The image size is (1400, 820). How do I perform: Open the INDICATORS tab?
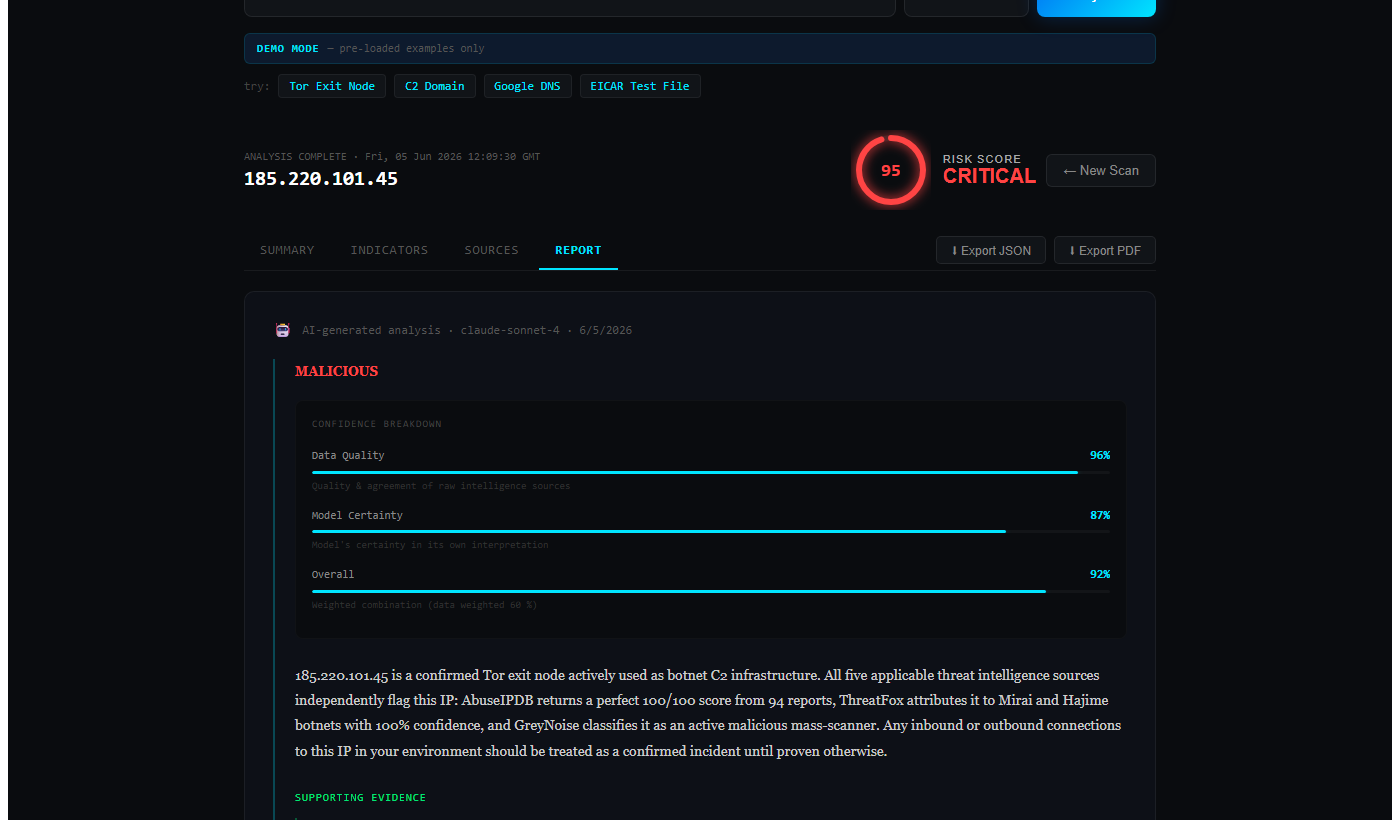tap(389, 250)
